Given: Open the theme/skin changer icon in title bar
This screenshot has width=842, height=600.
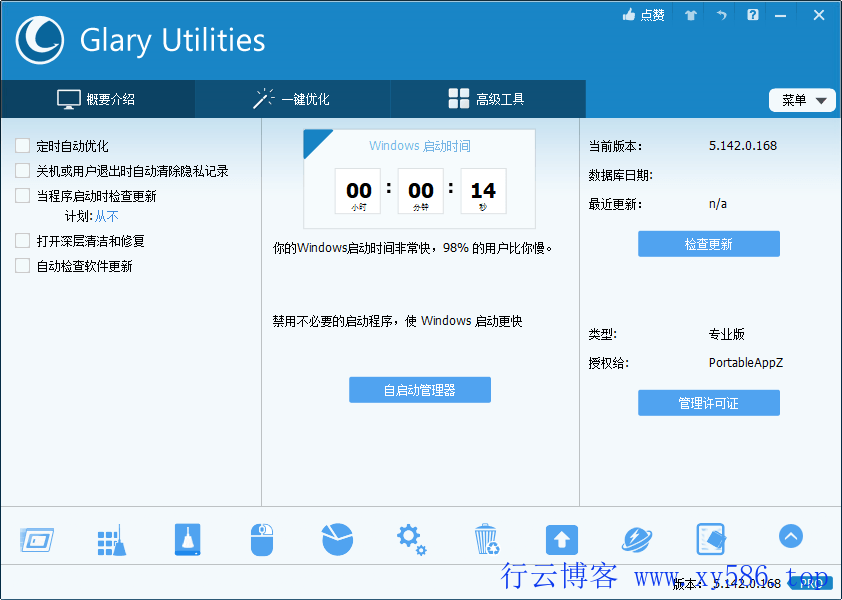Looking at the screenshot, I should click(689, 15).
